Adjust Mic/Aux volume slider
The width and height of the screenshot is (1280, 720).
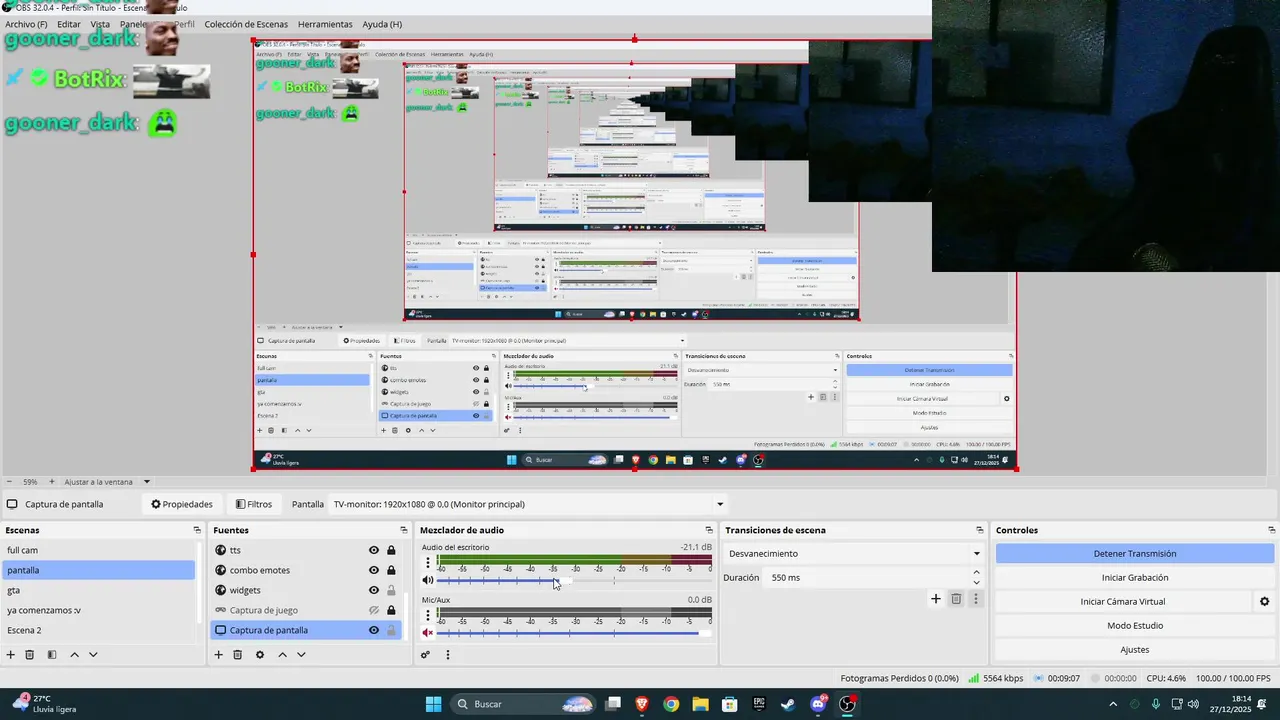tap(574, 633)
